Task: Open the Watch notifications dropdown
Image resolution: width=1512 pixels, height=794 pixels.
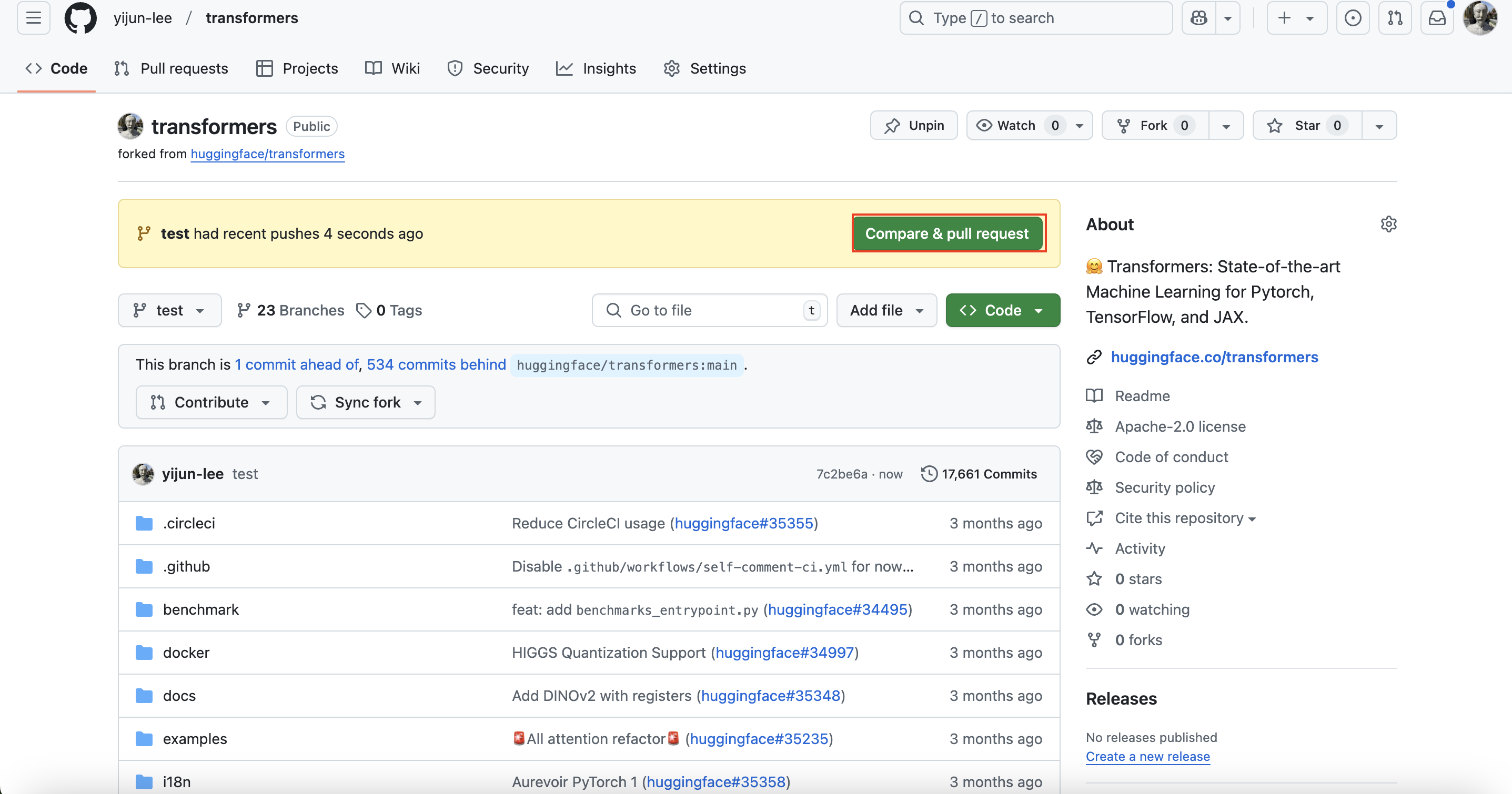Action: 1030,125
